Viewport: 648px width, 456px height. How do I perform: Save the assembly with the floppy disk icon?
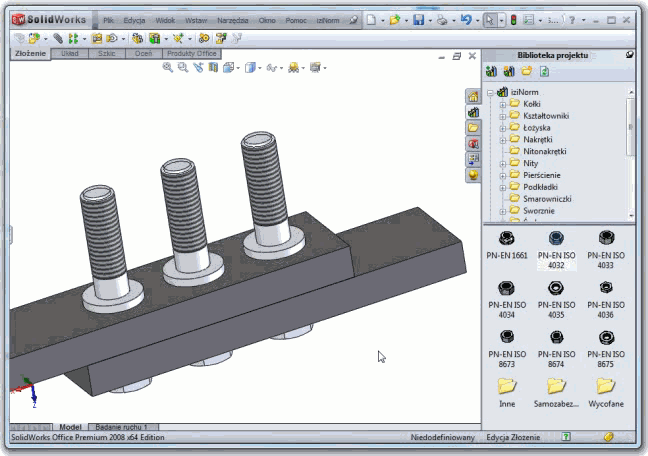coord(419,20)
